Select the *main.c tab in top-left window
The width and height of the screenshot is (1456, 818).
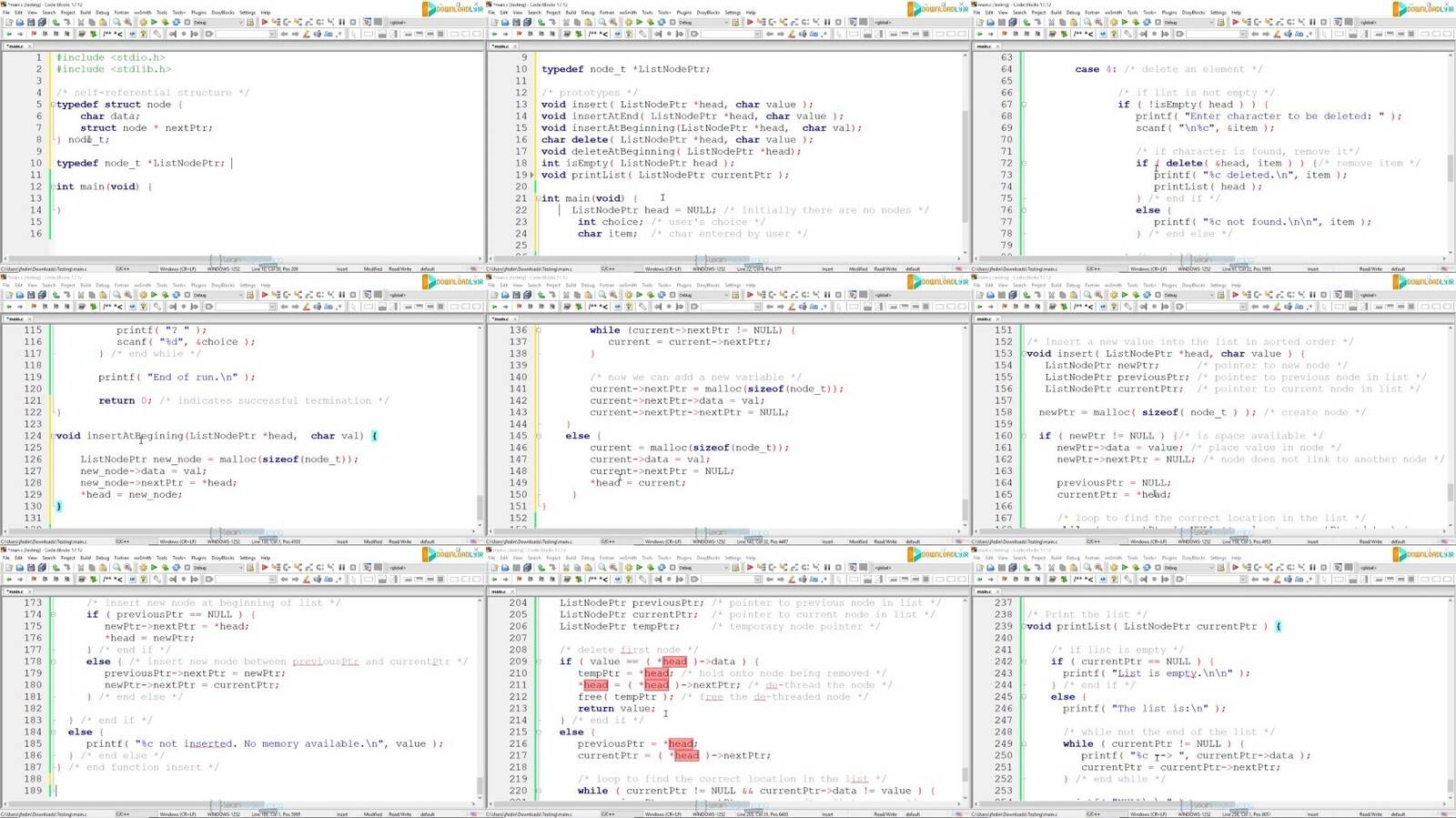[15, 45]
